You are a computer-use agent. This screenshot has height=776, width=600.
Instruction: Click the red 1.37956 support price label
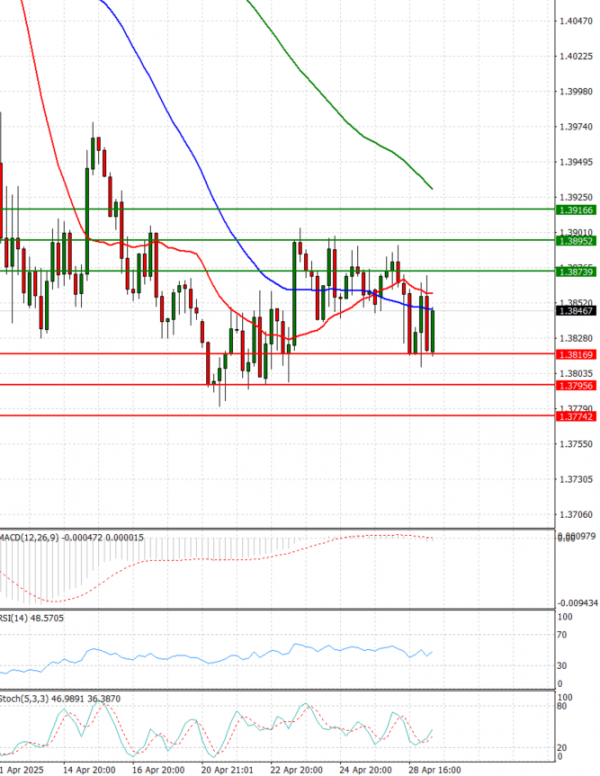point(576,385)
